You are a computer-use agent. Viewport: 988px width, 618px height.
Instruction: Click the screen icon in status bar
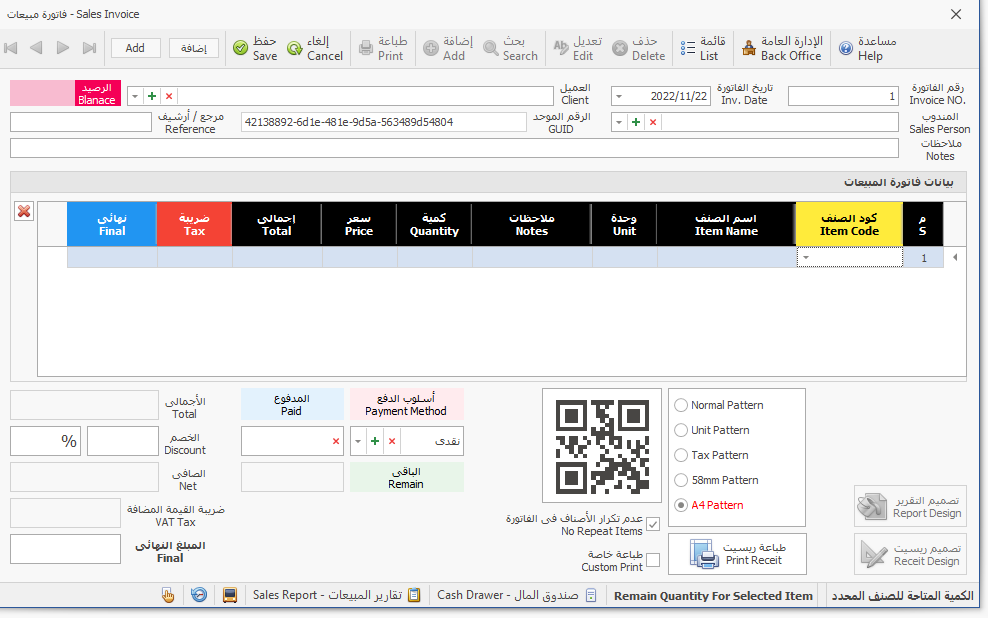[x=230, y=595]
